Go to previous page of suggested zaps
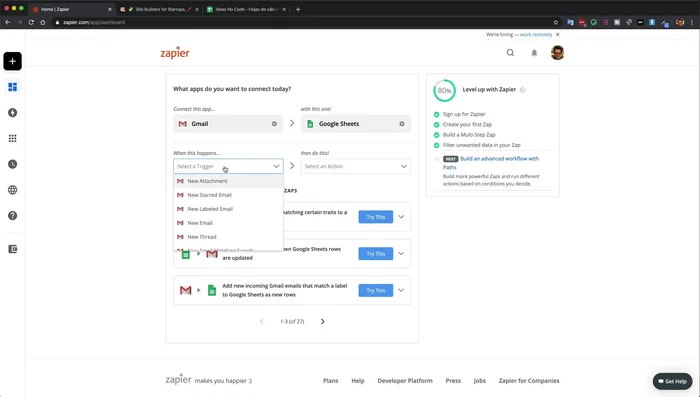Image resolution: width=700 pixels, height=397 pixels. pos(262,322)
